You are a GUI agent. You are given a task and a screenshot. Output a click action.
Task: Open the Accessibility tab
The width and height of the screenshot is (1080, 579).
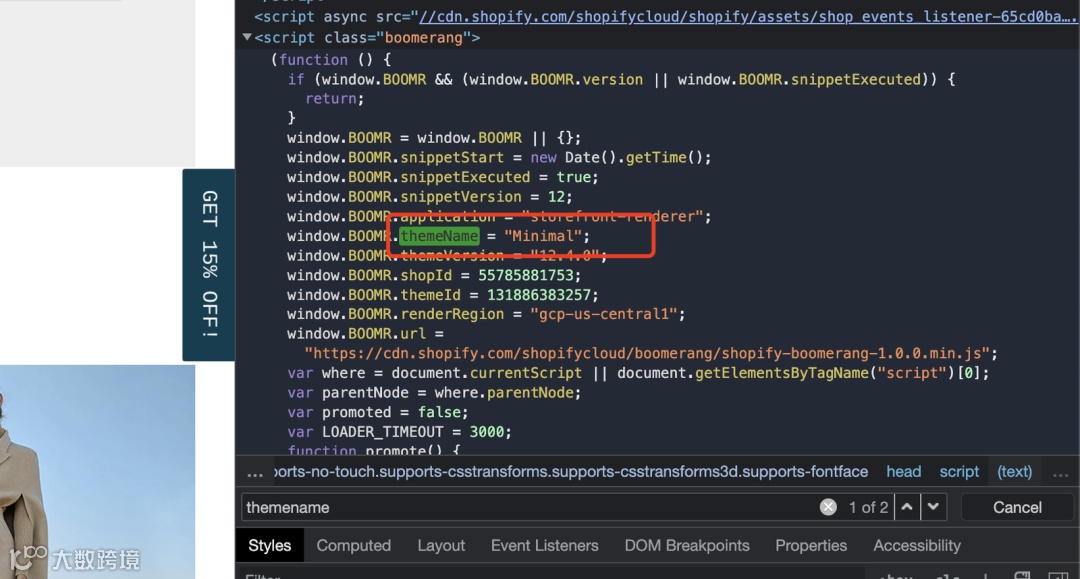917,545
